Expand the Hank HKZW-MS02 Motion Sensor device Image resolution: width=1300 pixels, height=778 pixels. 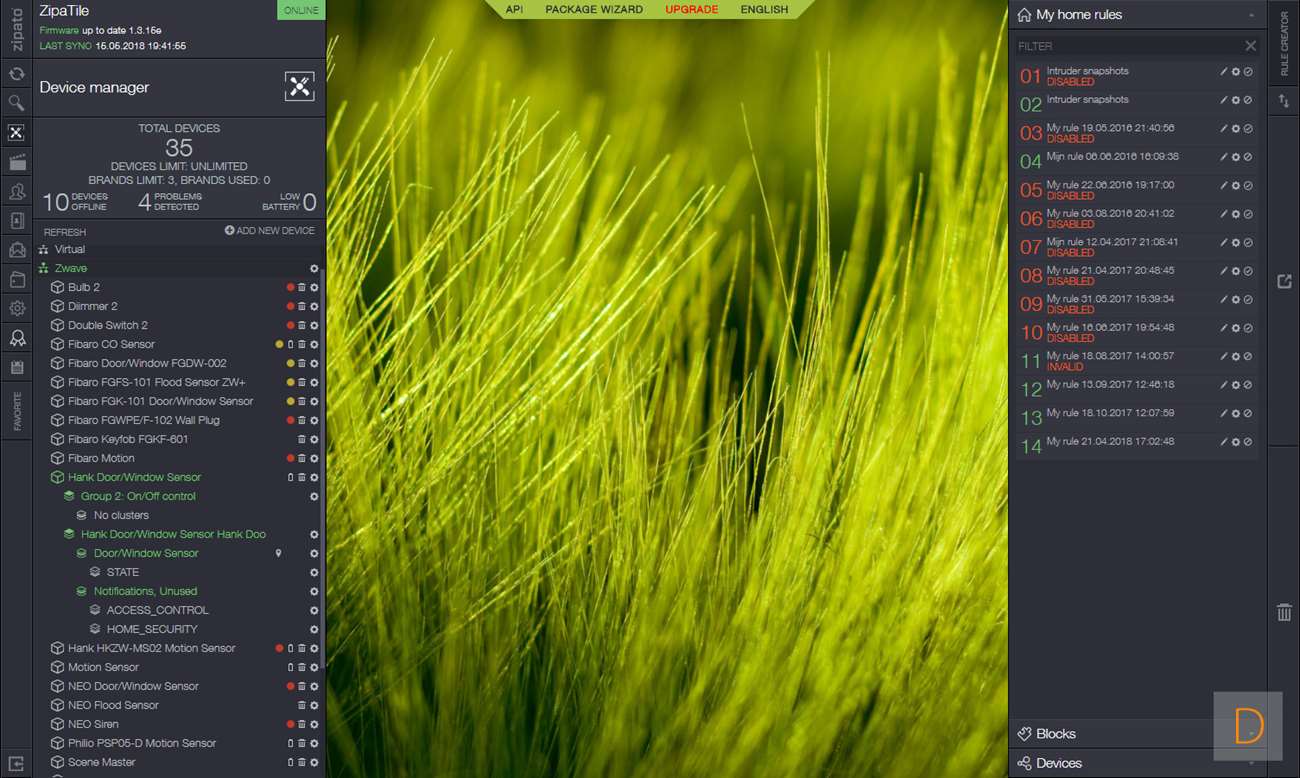coord(57,649)
